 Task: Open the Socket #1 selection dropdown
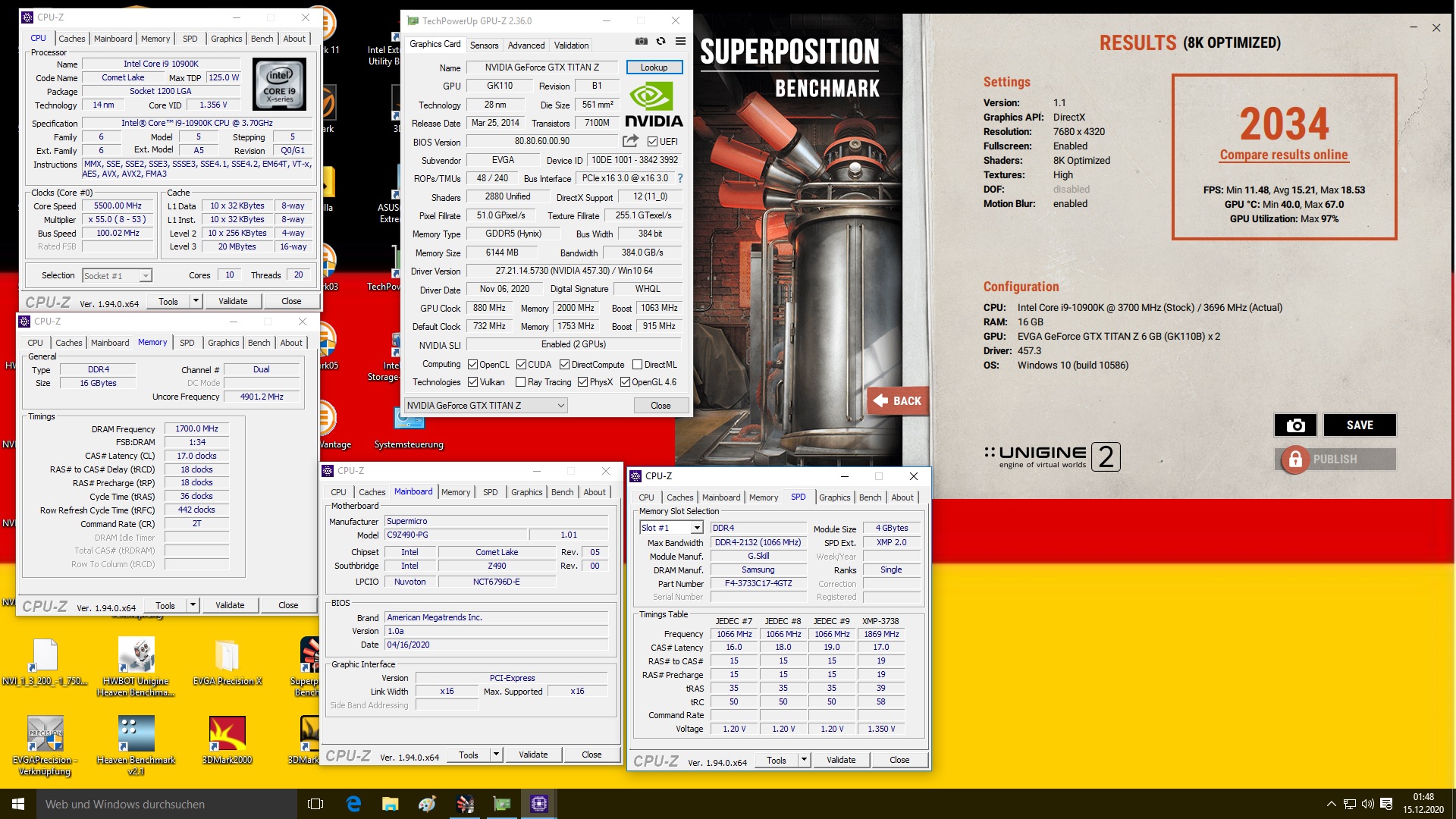tap(117, 275)
